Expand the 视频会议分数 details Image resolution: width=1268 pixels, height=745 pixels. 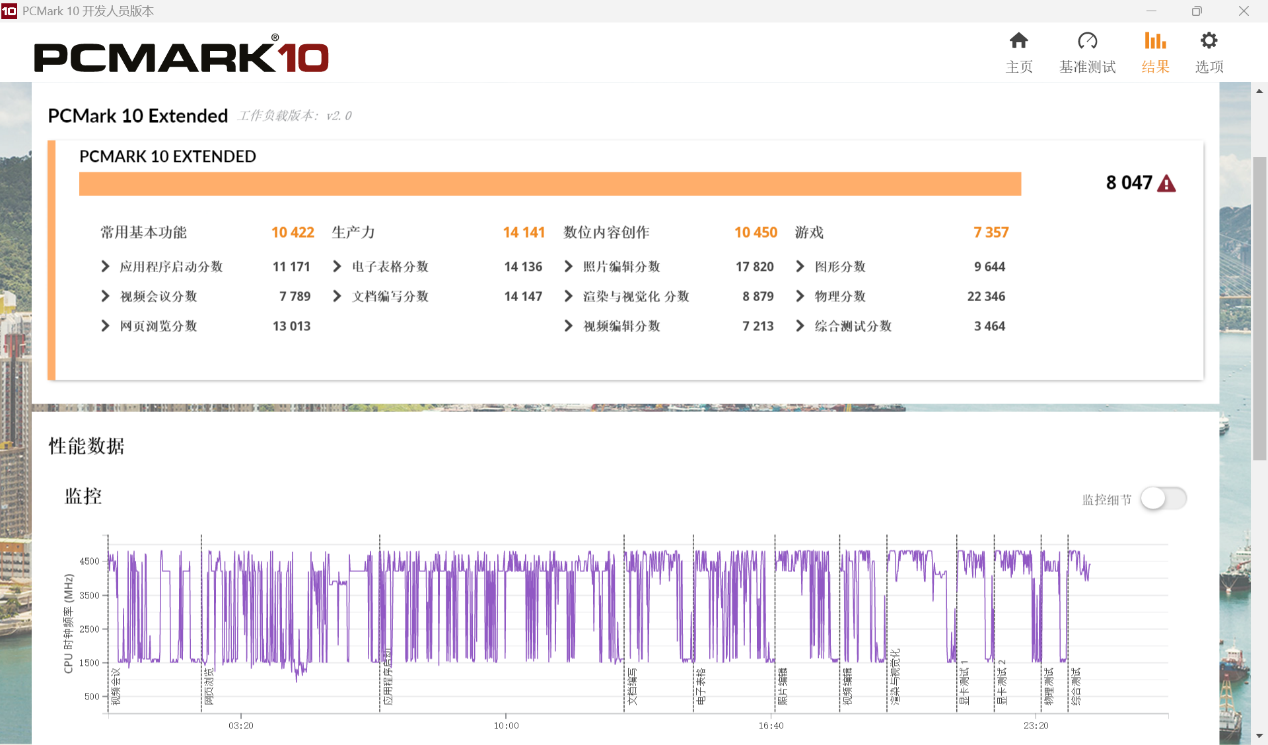click(106, 297)
